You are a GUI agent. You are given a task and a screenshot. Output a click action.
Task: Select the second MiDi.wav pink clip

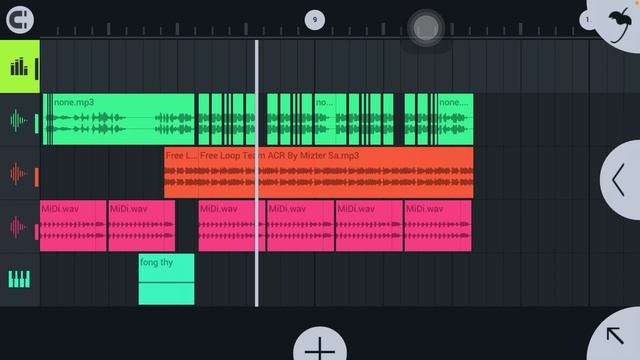[142, 226]
